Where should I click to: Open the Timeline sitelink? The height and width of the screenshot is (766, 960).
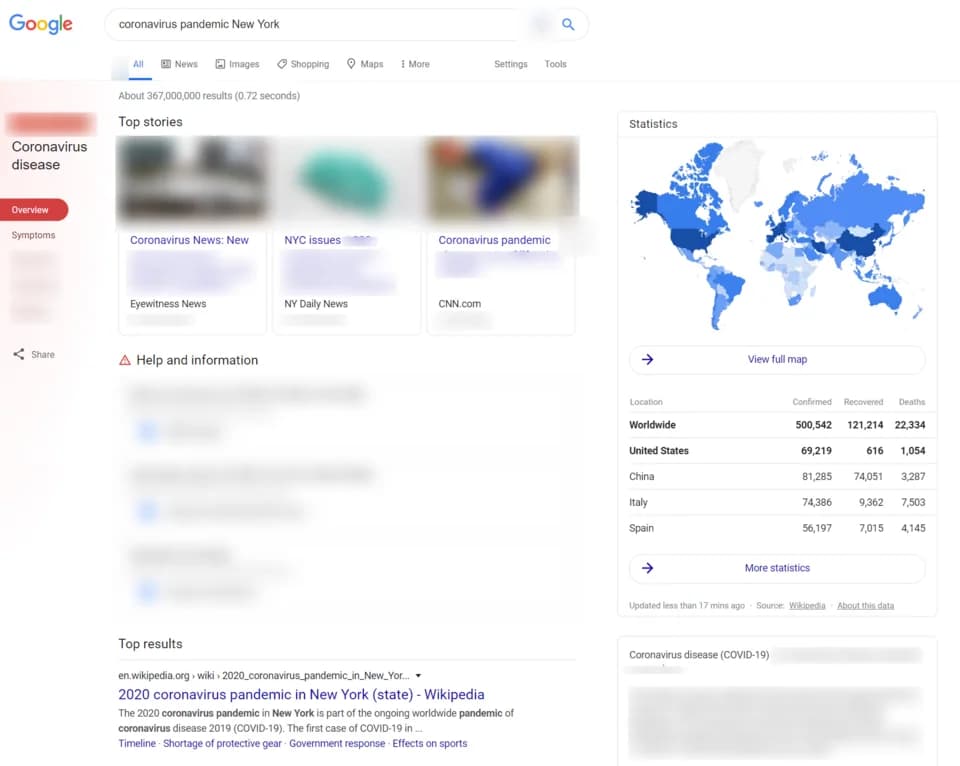137,743
